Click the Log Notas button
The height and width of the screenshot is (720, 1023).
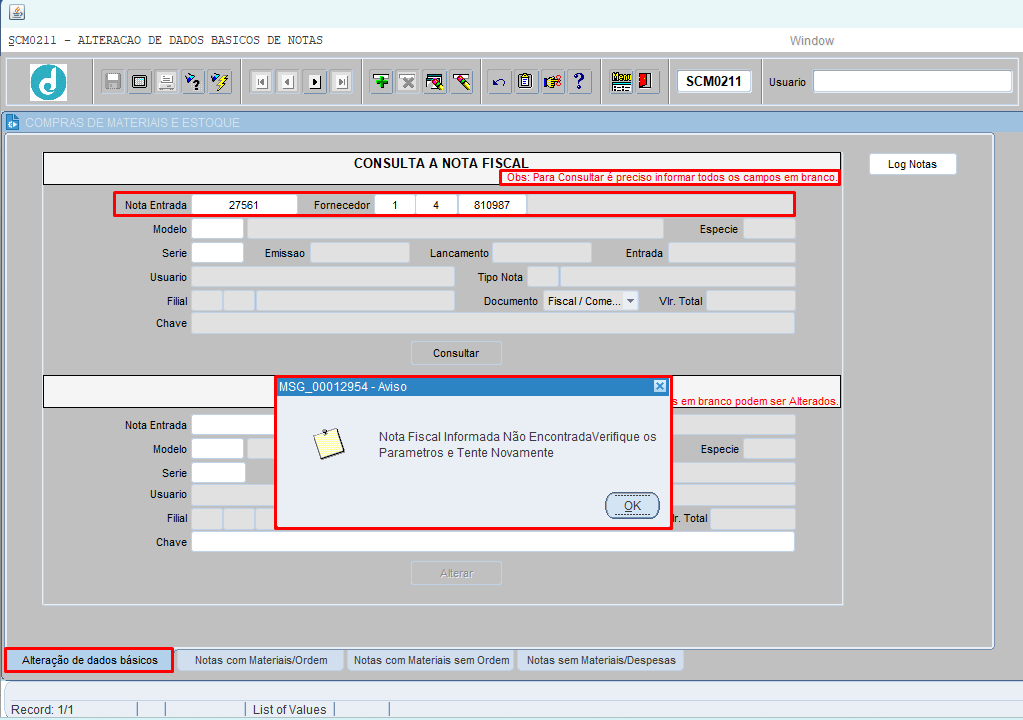[x=912, y=164]
